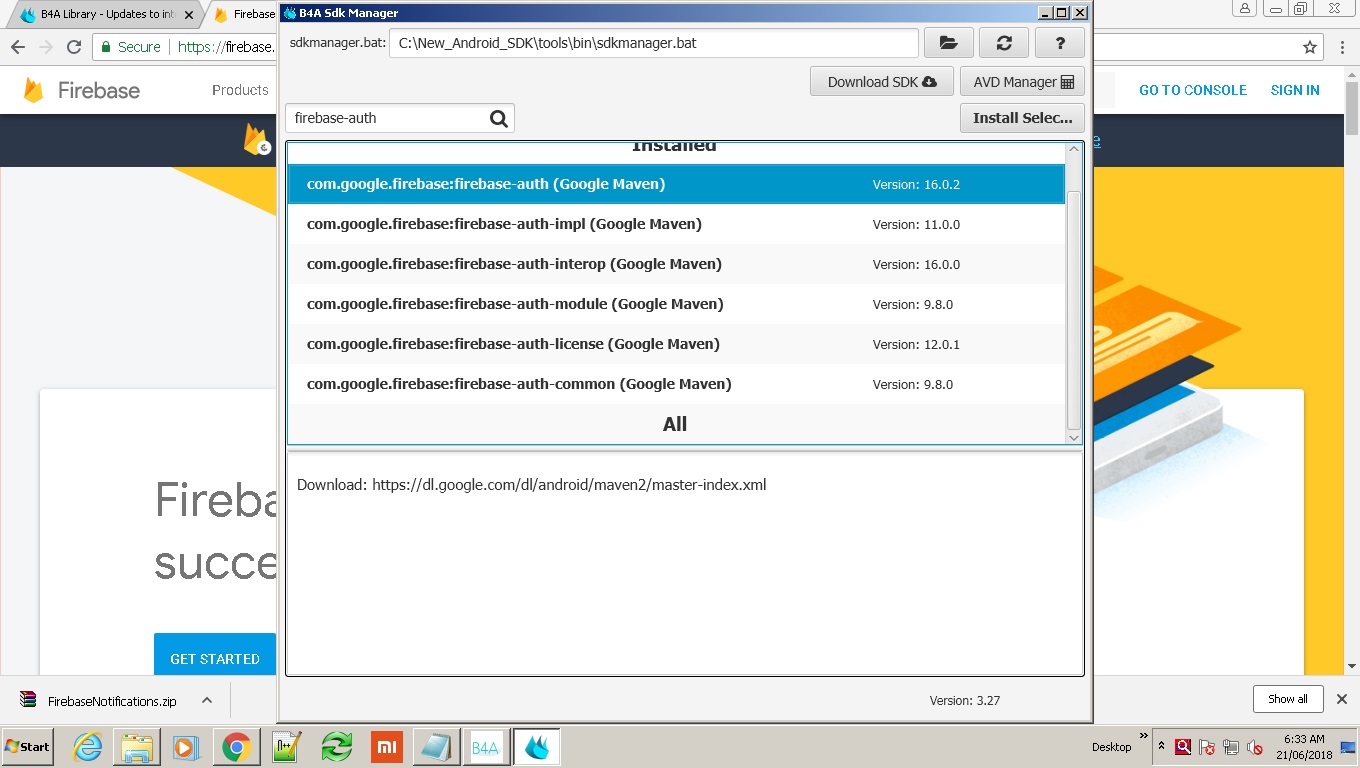Open the AVD Manager
Screen dimensions: 1360x768
pyautogui.click(x=1022, y=82)
